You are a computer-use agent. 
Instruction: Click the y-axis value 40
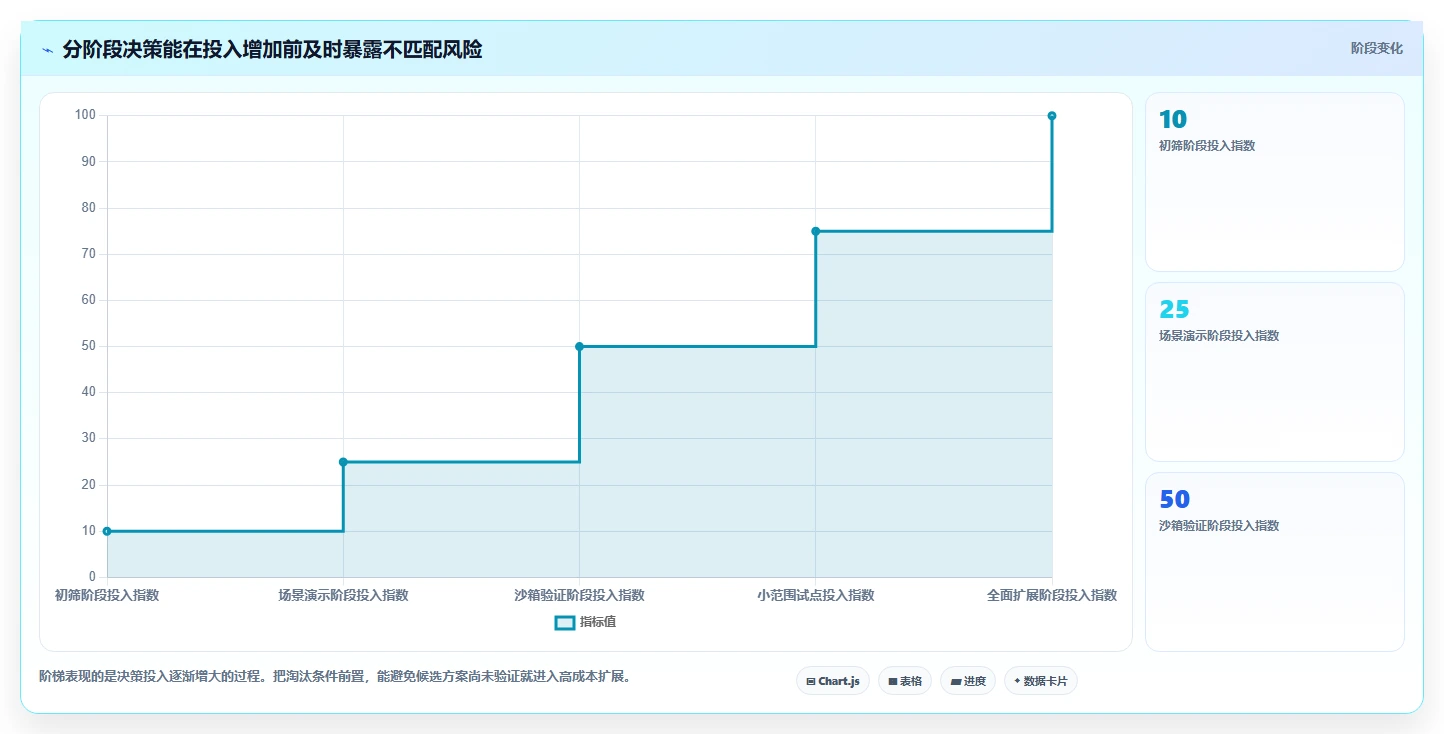click(88, 392)
